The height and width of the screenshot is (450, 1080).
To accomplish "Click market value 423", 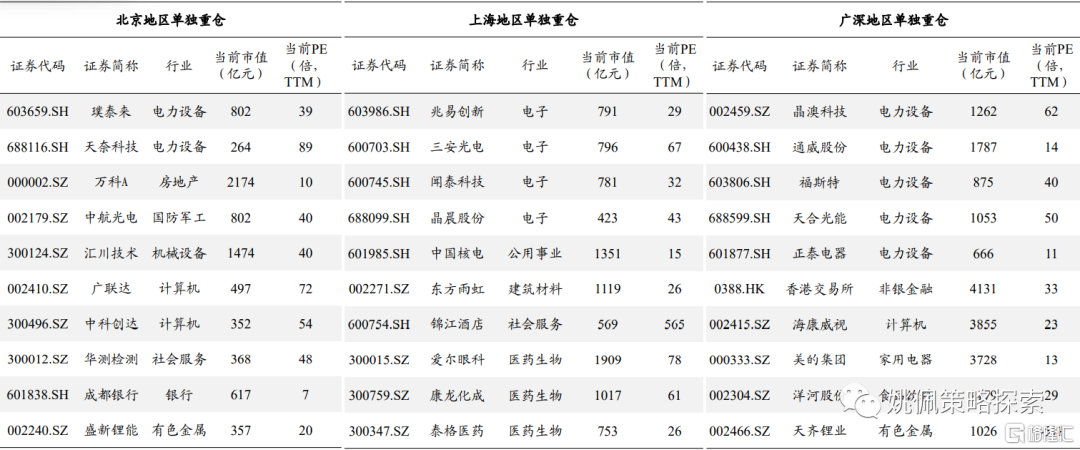I will coord(608,218).
